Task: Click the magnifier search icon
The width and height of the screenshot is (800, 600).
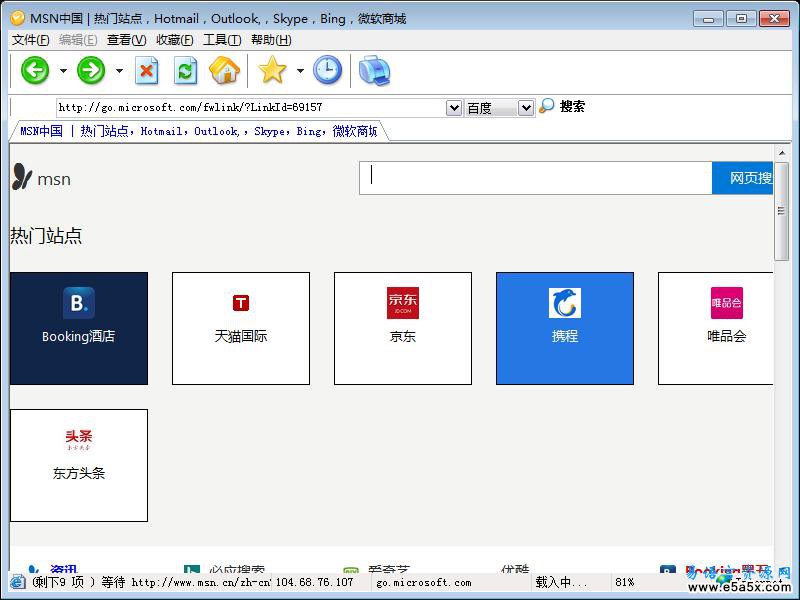Action: (x=546, y=106)
